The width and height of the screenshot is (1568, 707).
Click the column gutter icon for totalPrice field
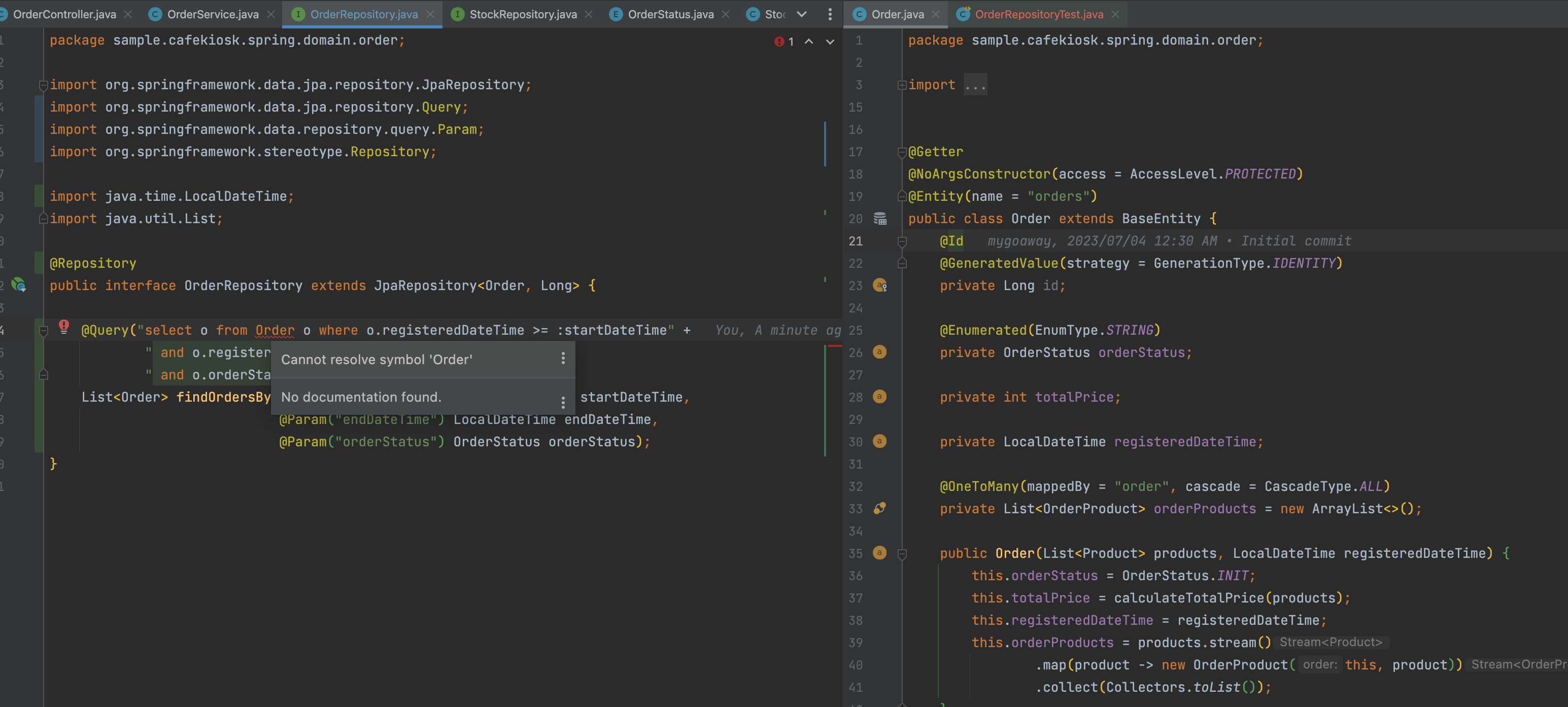(879, 397)
